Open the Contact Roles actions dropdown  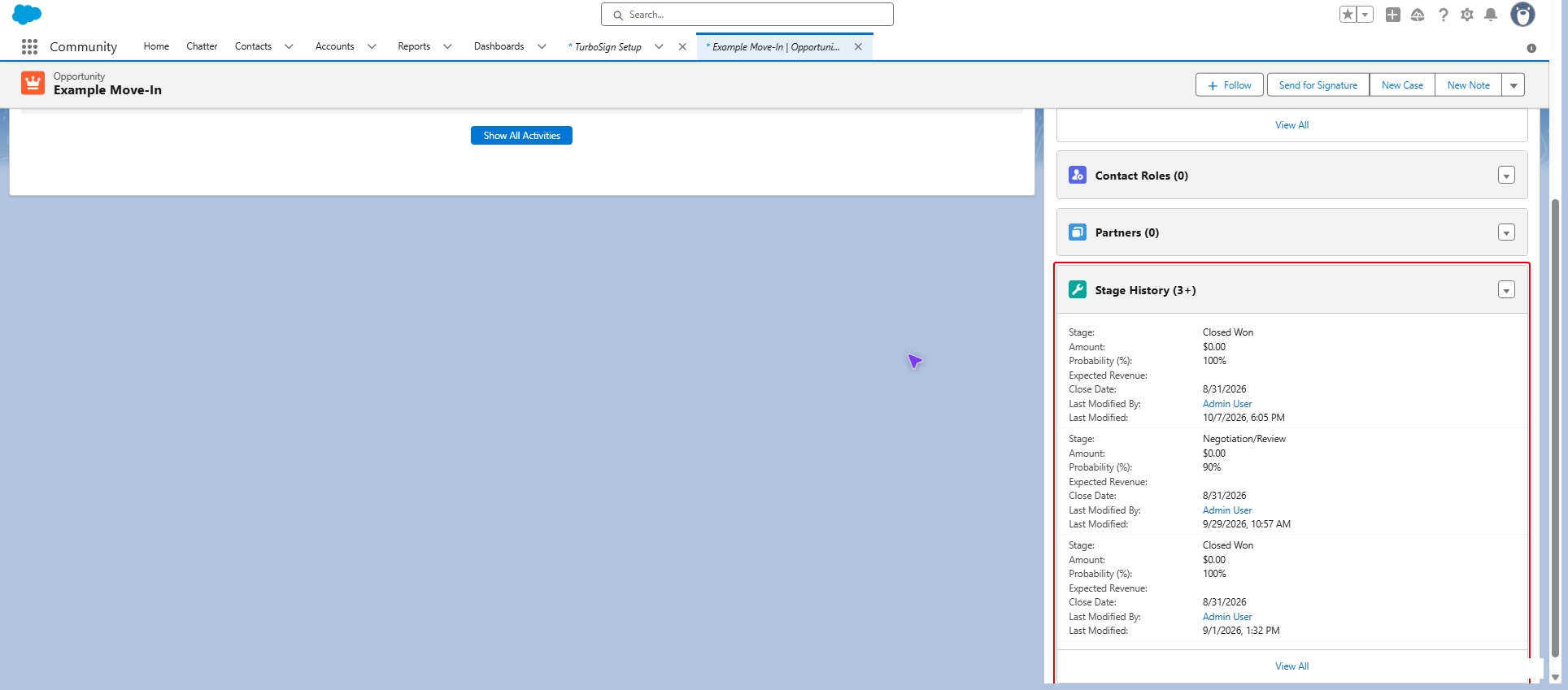1506,176
